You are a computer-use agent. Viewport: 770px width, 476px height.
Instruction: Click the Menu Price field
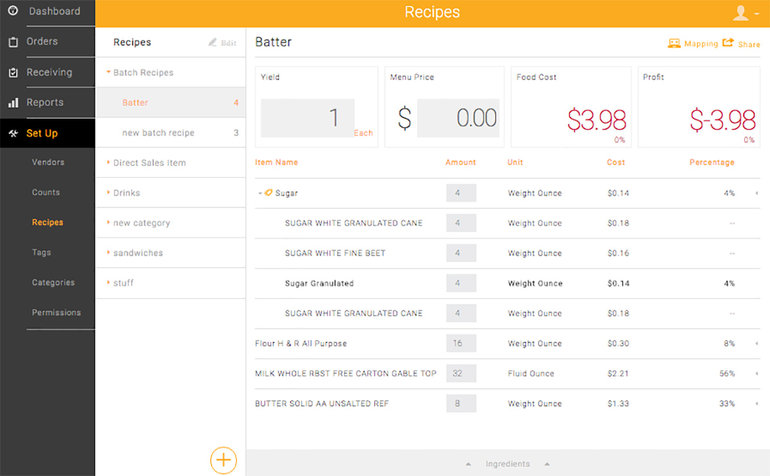click(458, 118)
